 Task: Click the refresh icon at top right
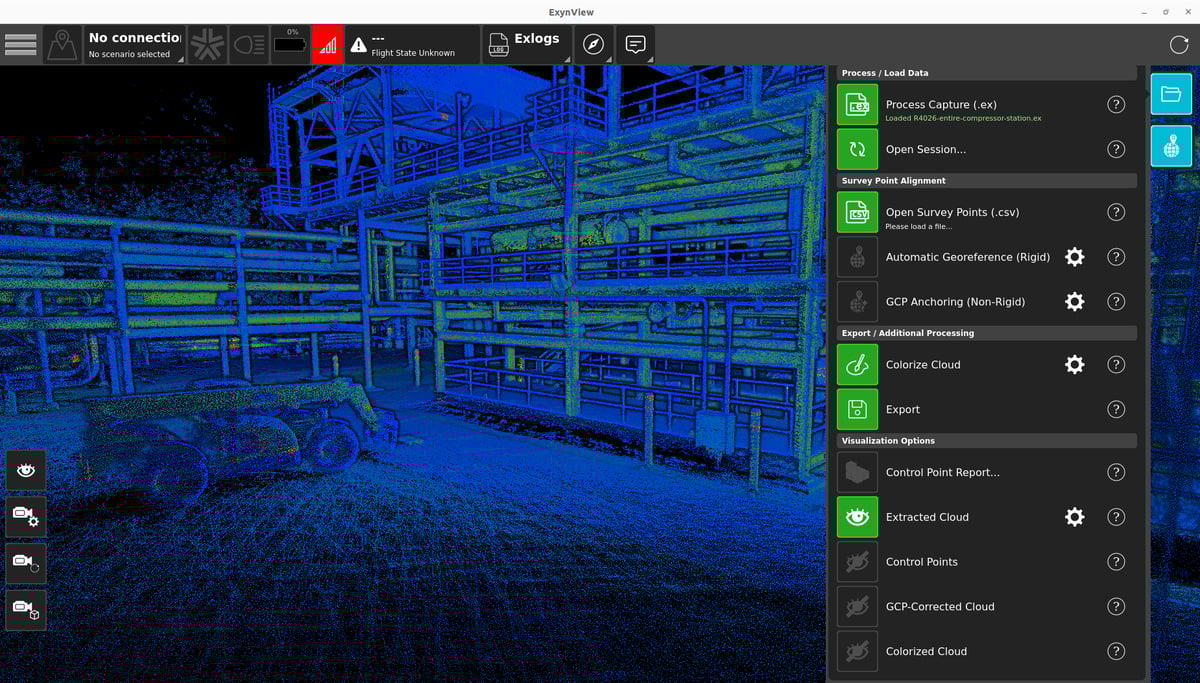point(1179,45)
